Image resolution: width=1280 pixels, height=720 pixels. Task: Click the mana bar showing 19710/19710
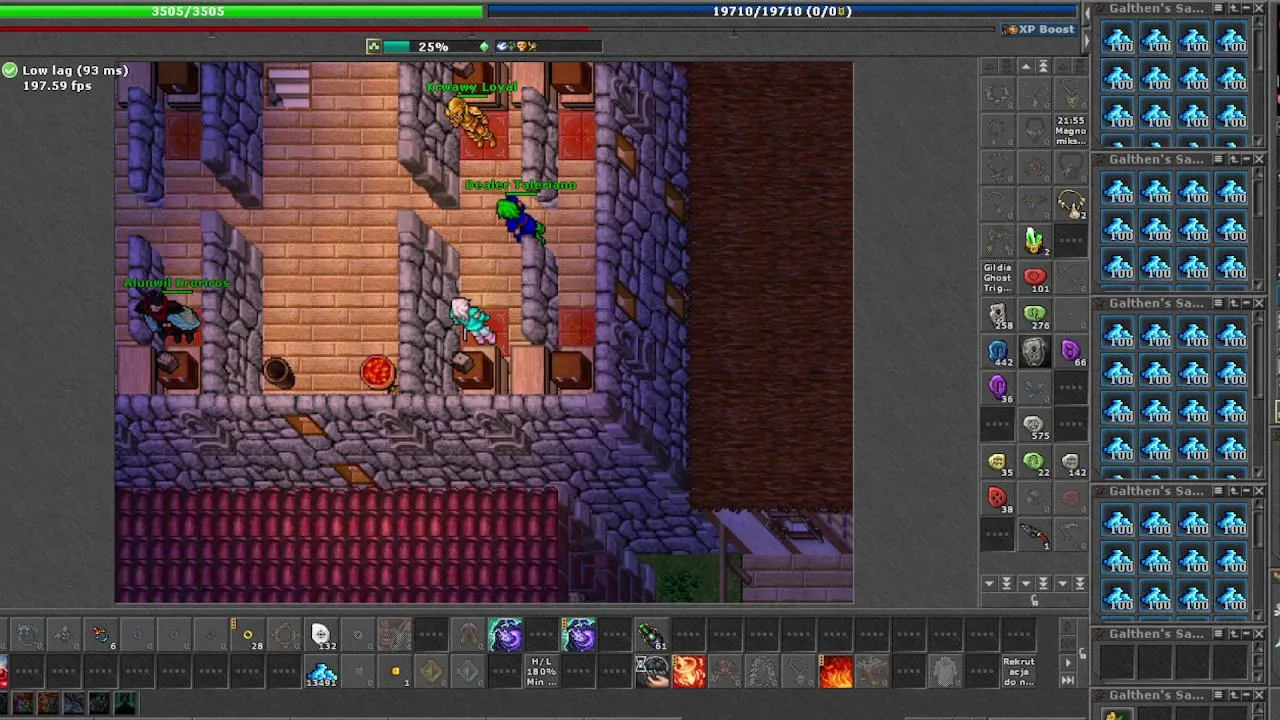pos(783,11)
